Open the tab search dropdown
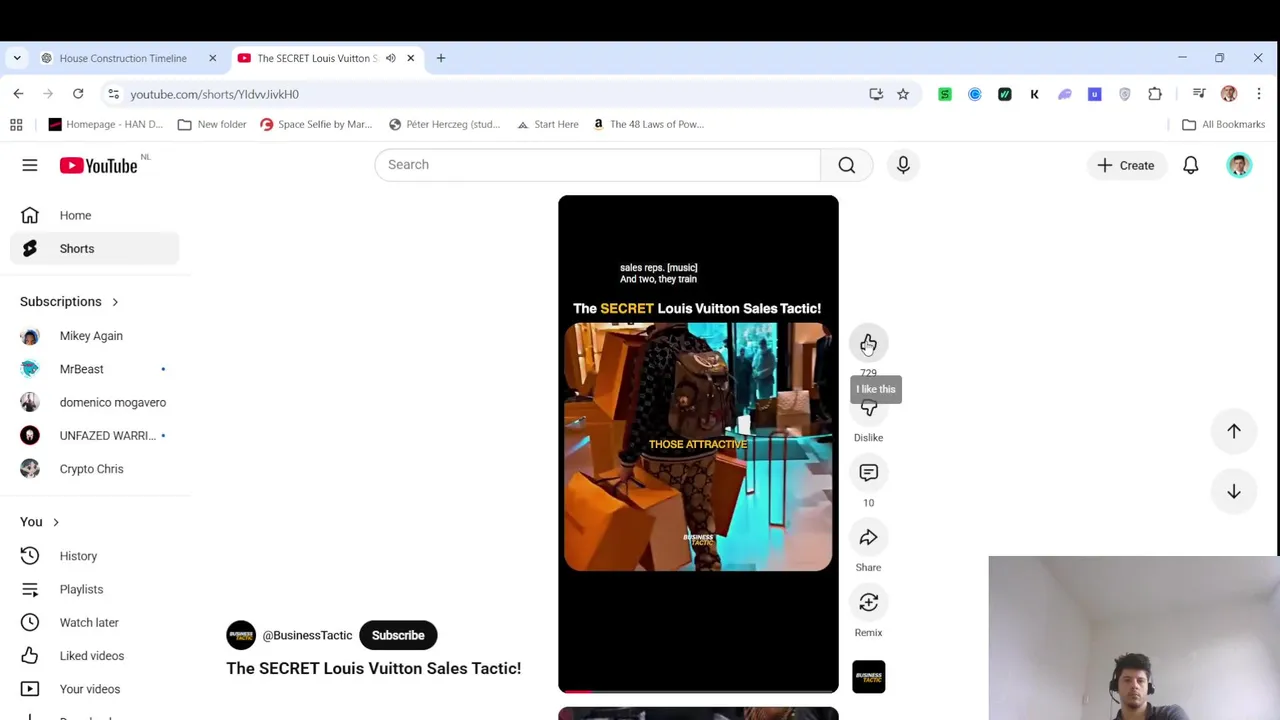The width and height of the screenshot is (1280, 720). [x=17, y=58]
